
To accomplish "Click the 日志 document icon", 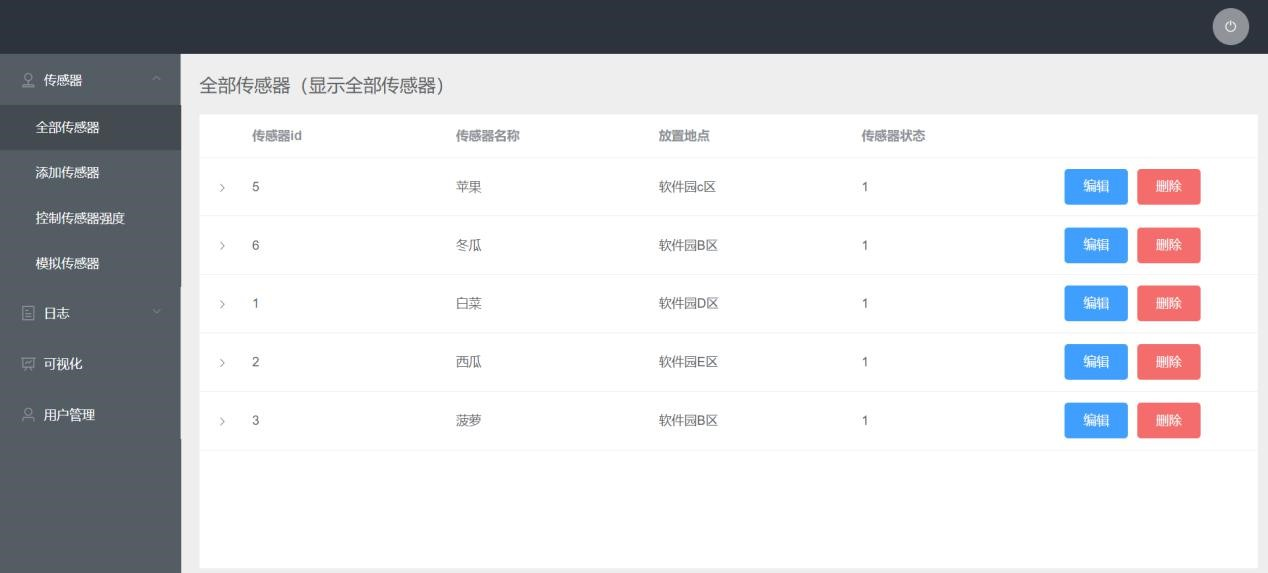I will click(29, 313).
